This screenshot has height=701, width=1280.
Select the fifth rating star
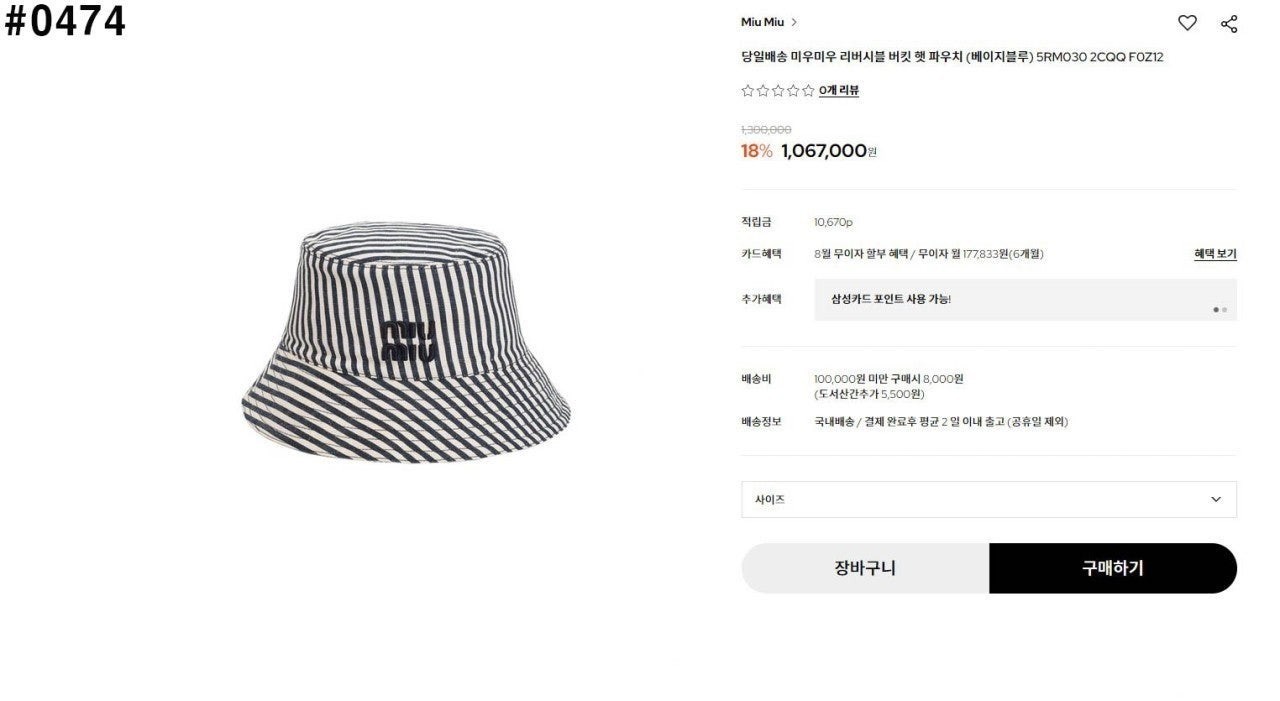tap(808, 91)
